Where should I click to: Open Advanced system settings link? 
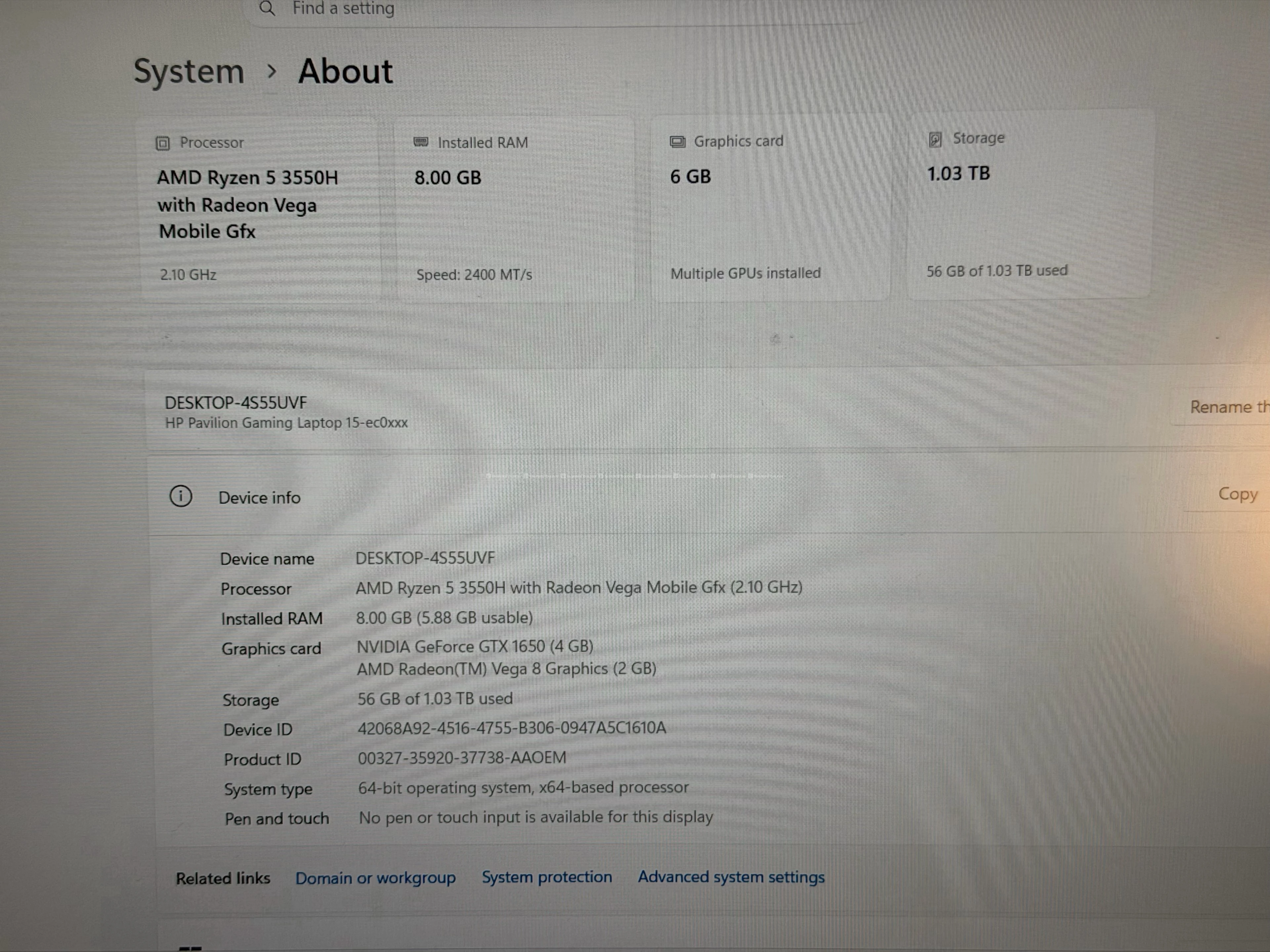click(x=731, y=877)
